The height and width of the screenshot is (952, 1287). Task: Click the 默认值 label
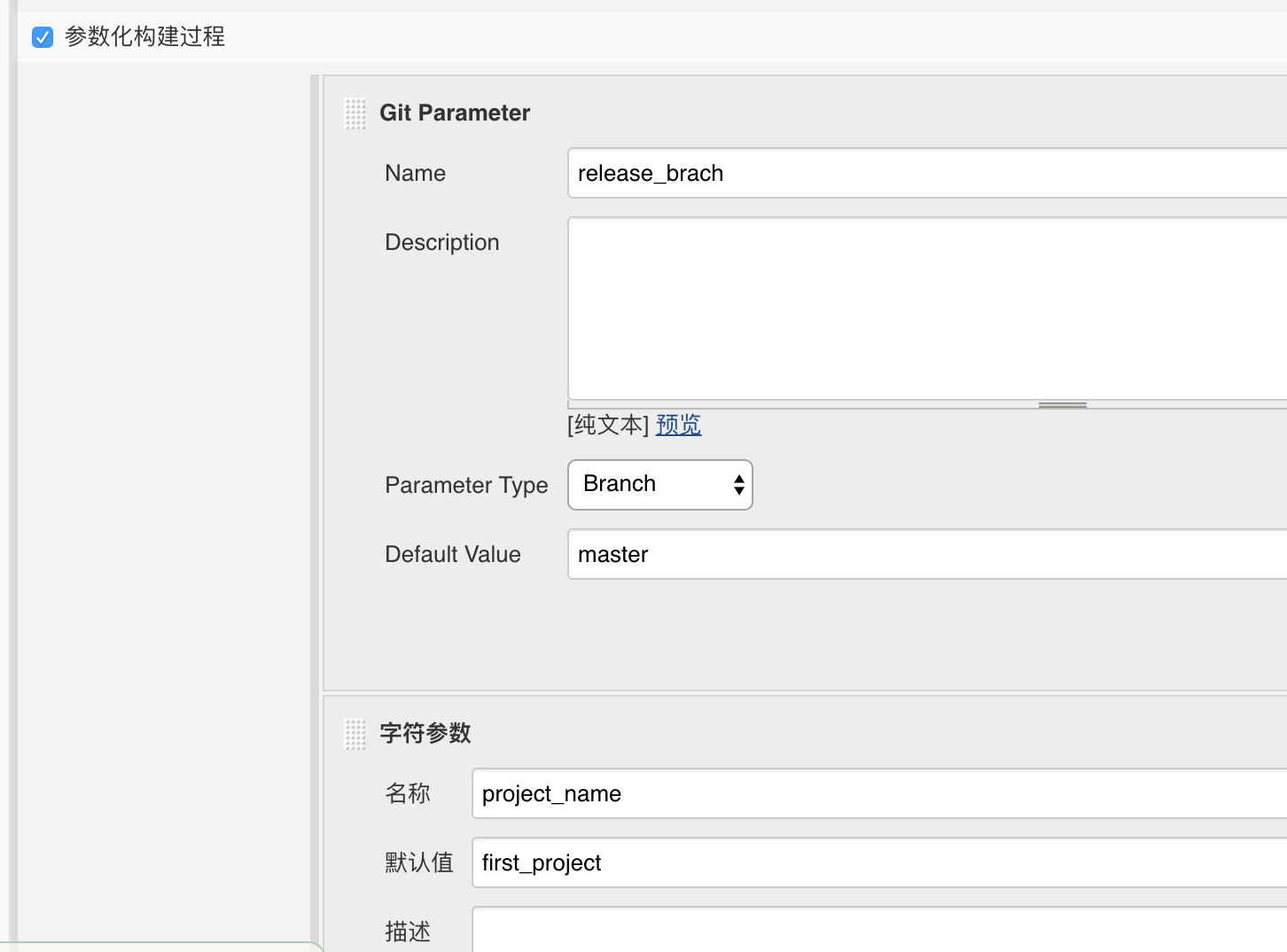pos(419,862)
